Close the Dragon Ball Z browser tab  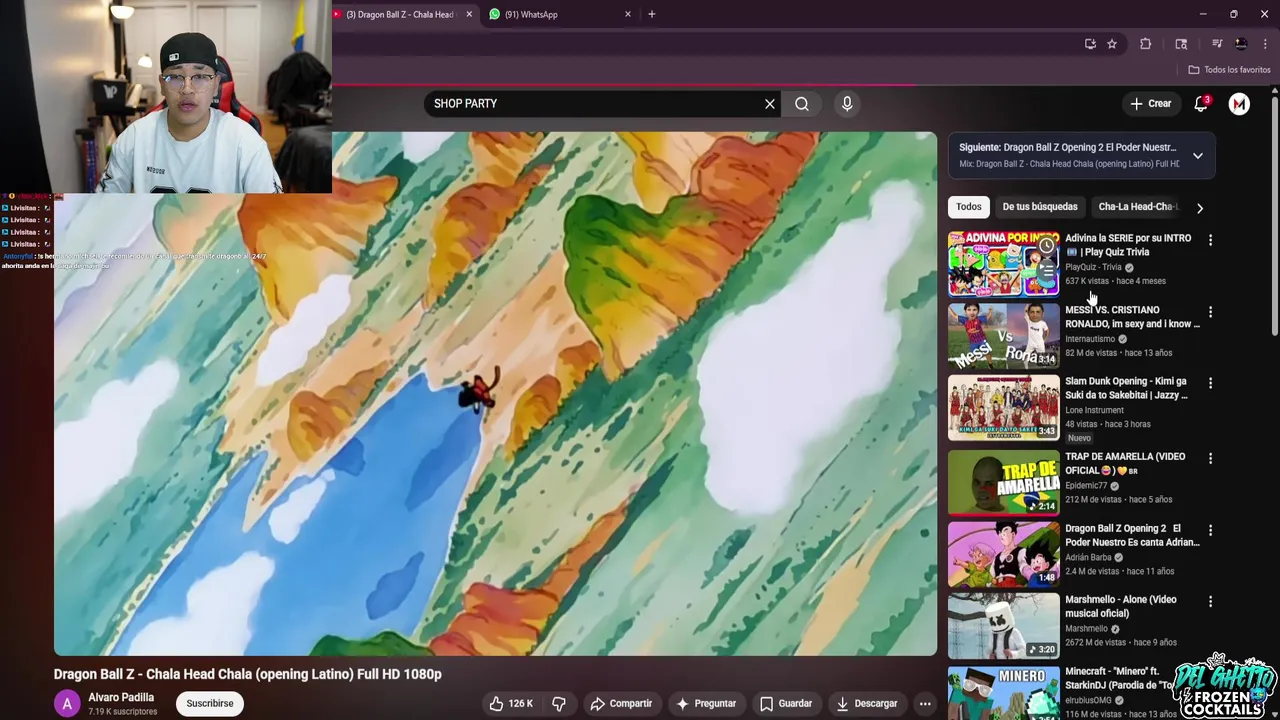(469, 14)
